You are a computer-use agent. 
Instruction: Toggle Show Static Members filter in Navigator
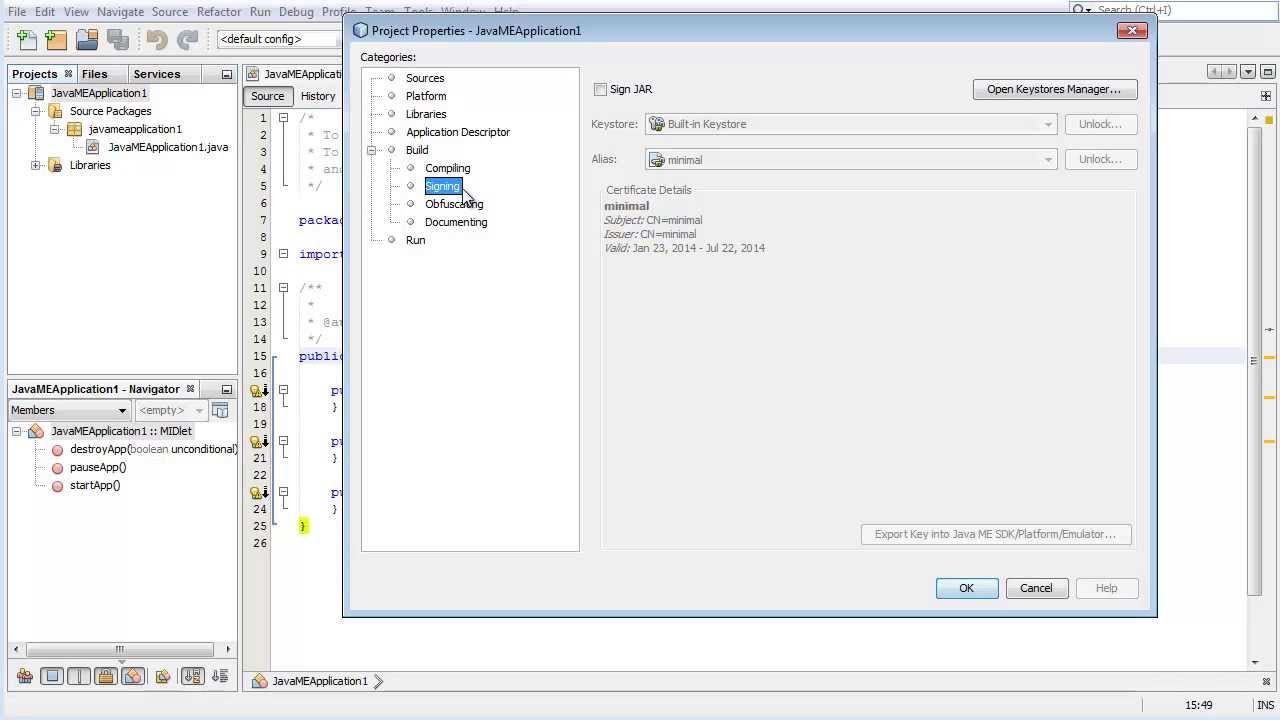pyautogui.click(x=79, y=676)
